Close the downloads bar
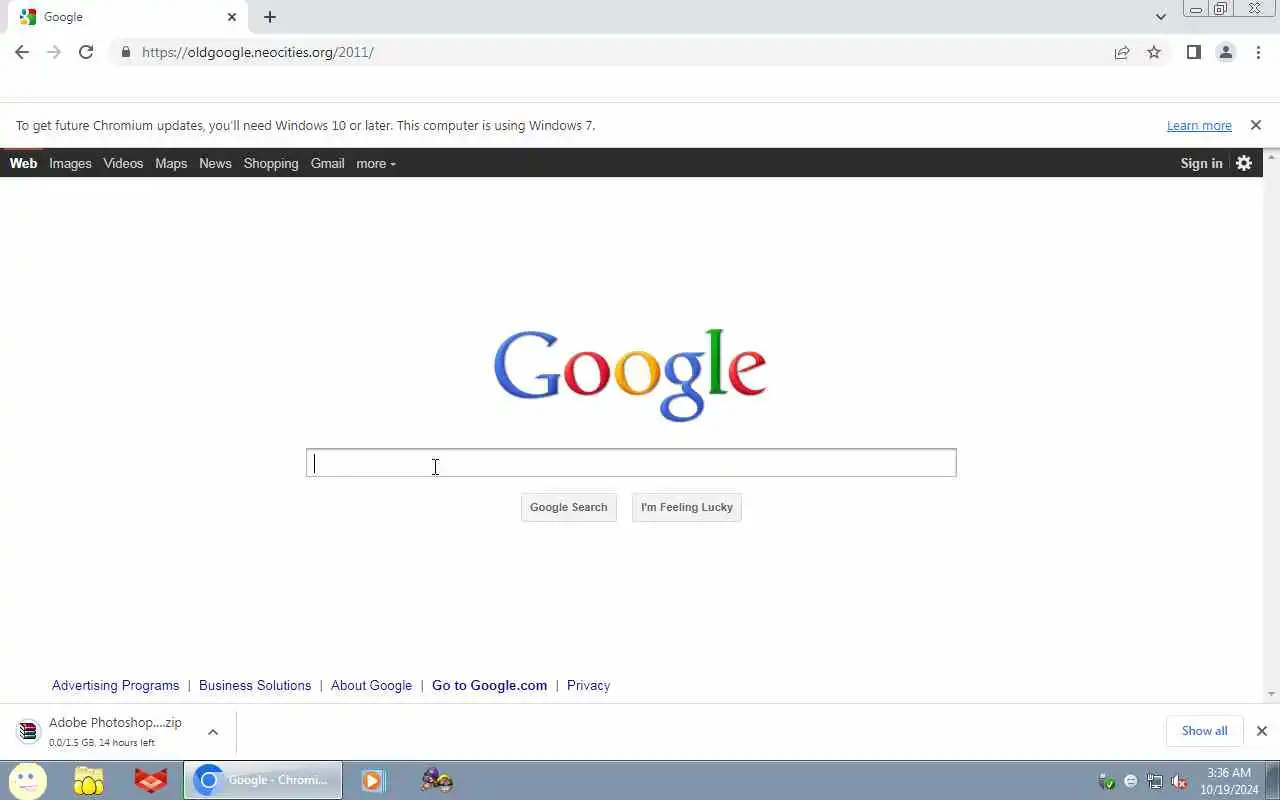Image resolution: width=1280 pixels, height=800 pixels. (x=1262, y=731)
